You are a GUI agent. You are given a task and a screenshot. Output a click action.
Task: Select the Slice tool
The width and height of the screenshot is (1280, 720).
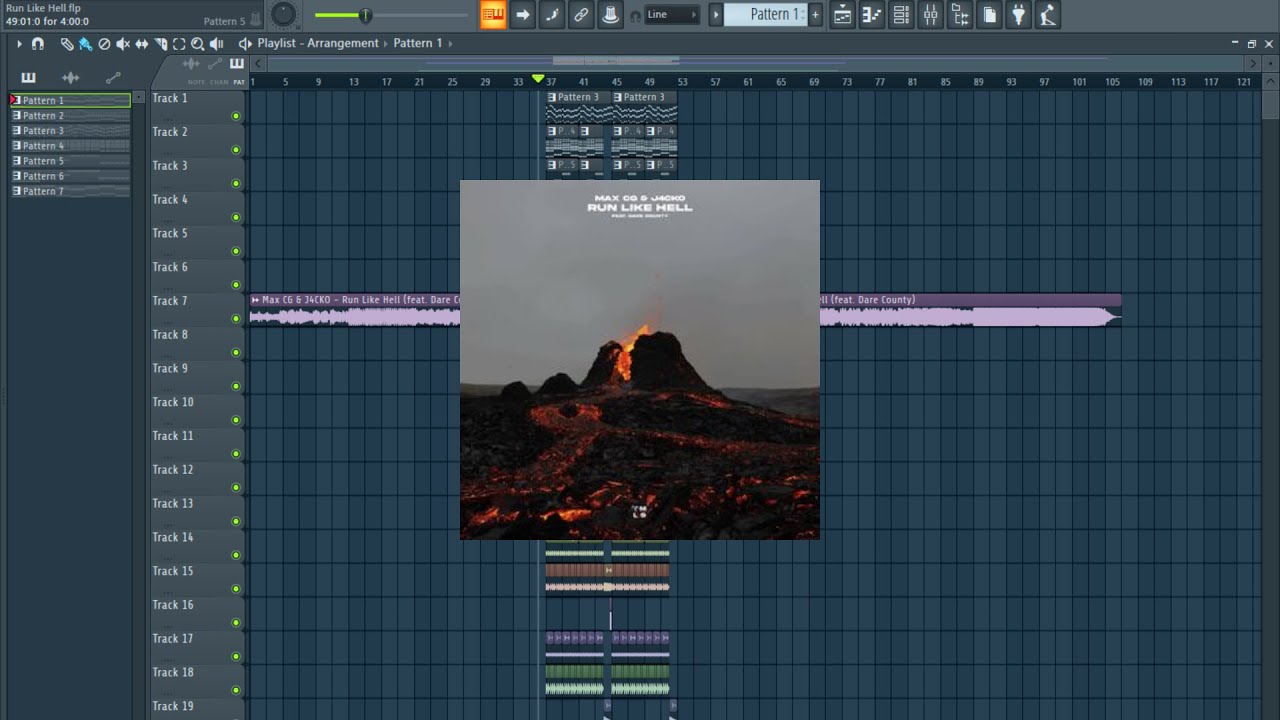coord(160,44)
